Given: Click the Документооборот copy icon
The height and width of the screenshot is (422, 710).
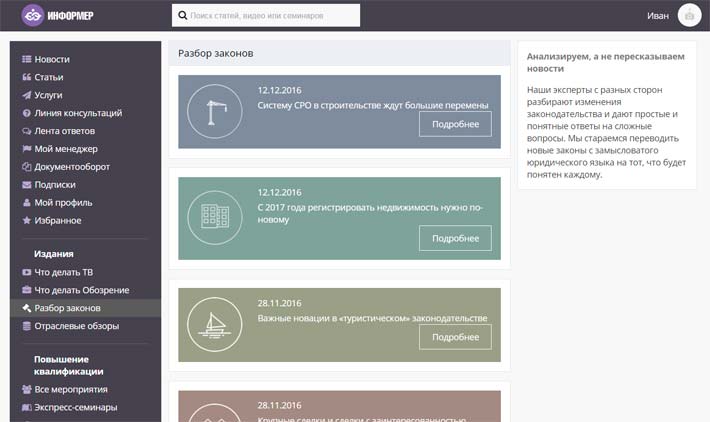Looking at the screenshot, I should 27,167.
